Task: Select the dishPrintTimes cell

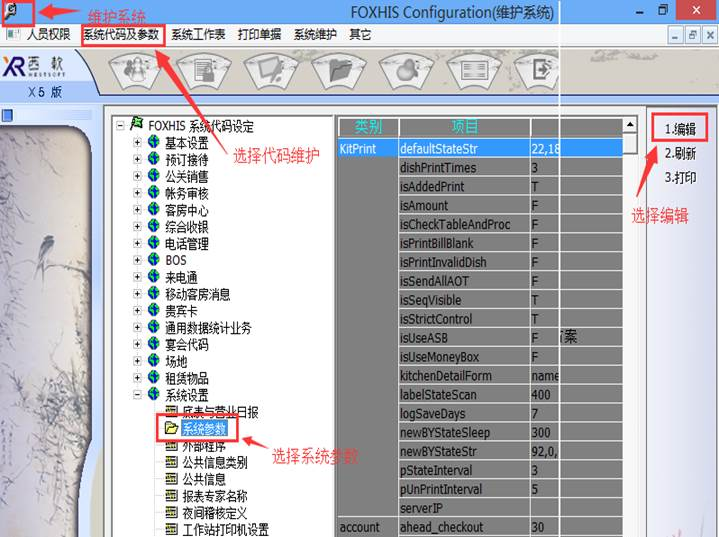Action: (x=465, y=168)
